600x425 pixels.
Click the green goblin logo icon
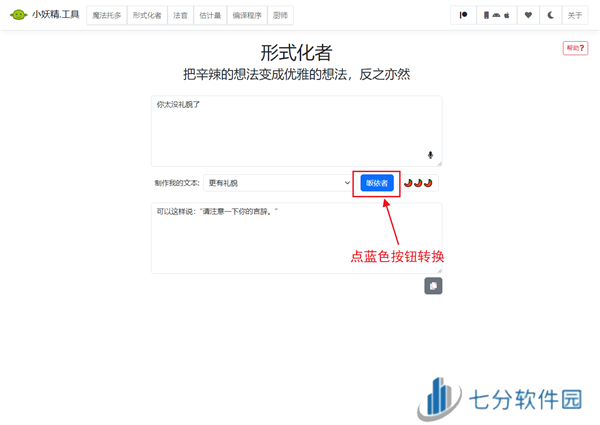[x=17, y=15]
